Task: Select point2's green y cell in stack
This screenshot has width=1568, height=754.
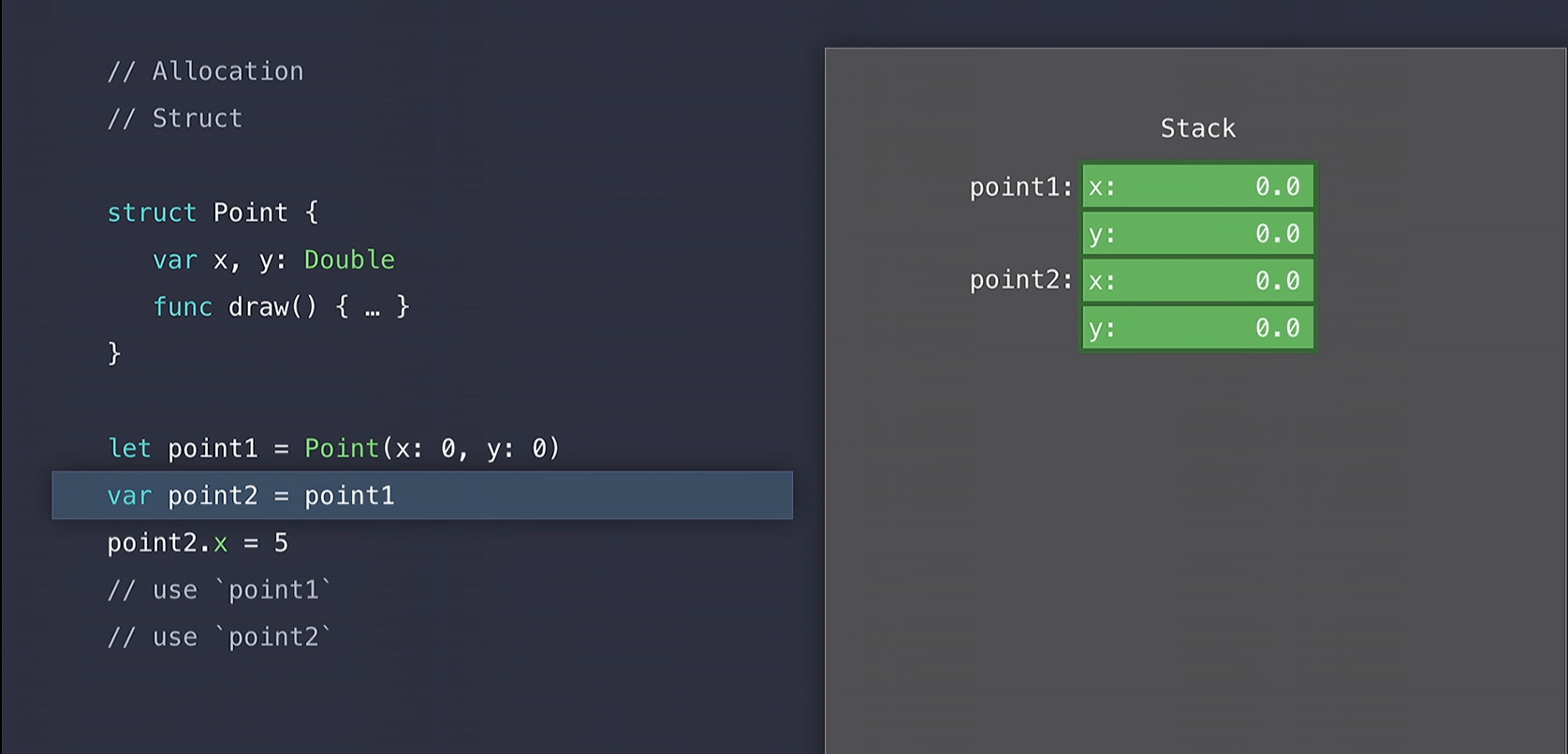Action: (x=1197, y=328)
